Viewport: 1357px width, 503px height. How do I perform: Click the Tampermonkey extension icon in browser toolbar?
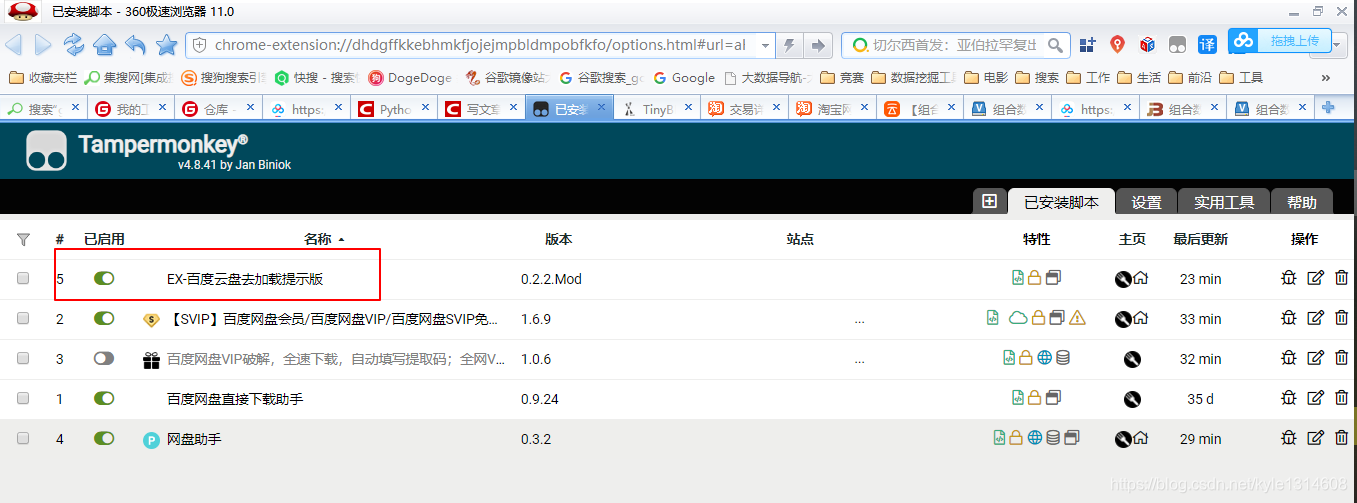click(x=1178, y=44)
